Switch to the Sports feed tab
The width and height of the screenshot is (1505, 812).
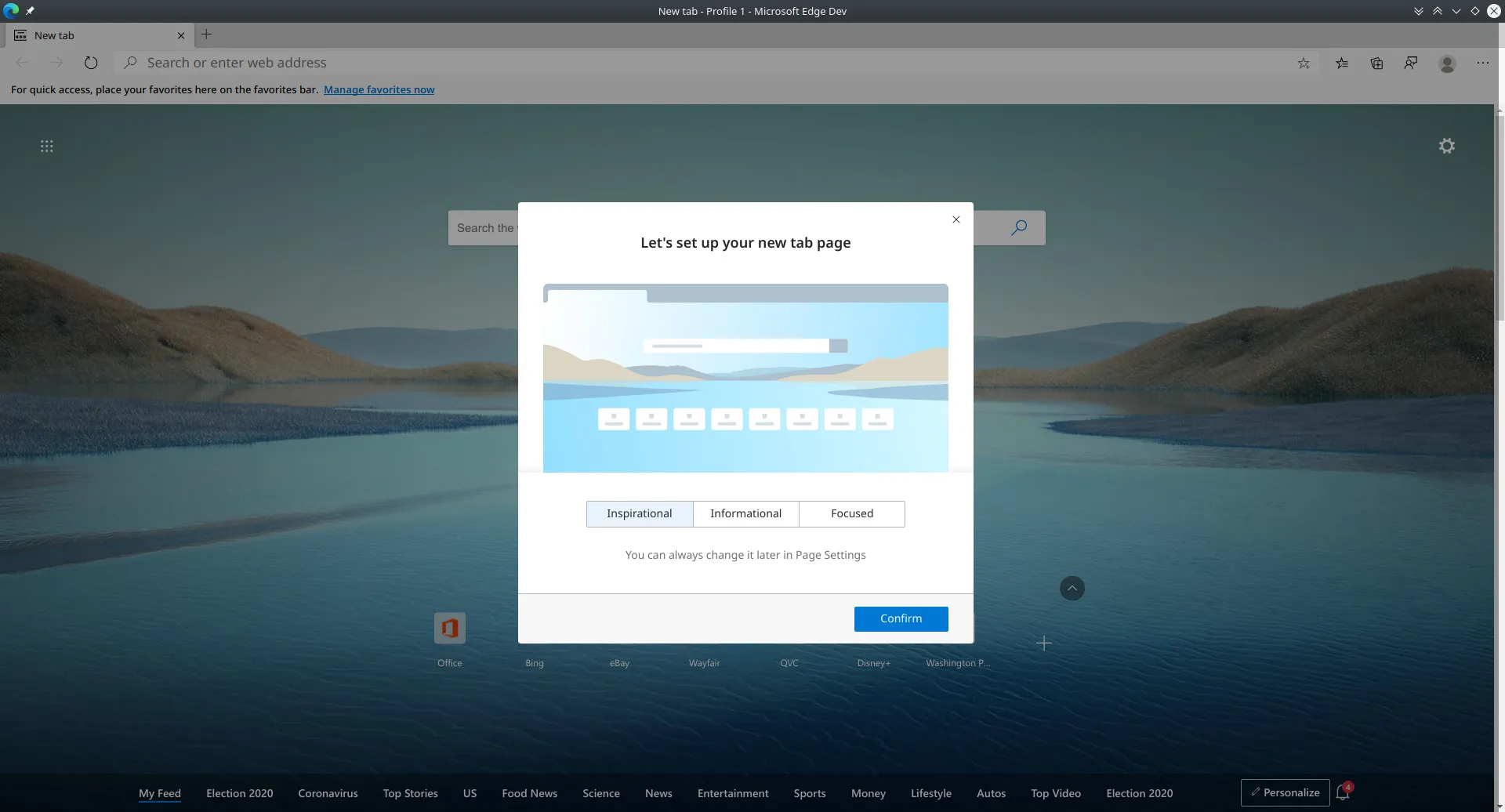pyautogui.click(x=809, y=793)
